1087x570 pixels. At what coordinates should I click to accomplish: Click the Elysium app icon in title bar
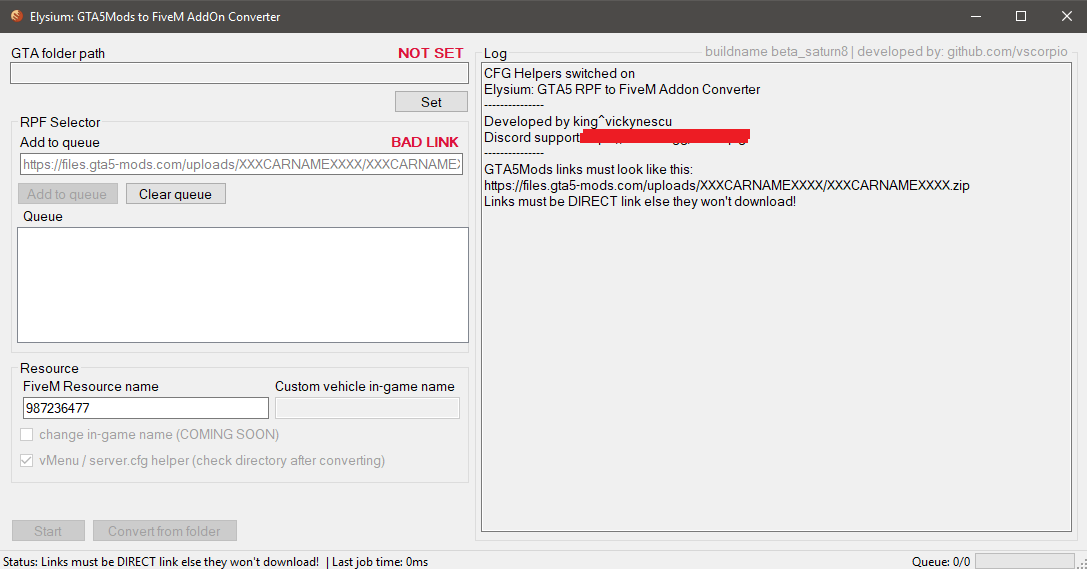click(x=17, y=16)
